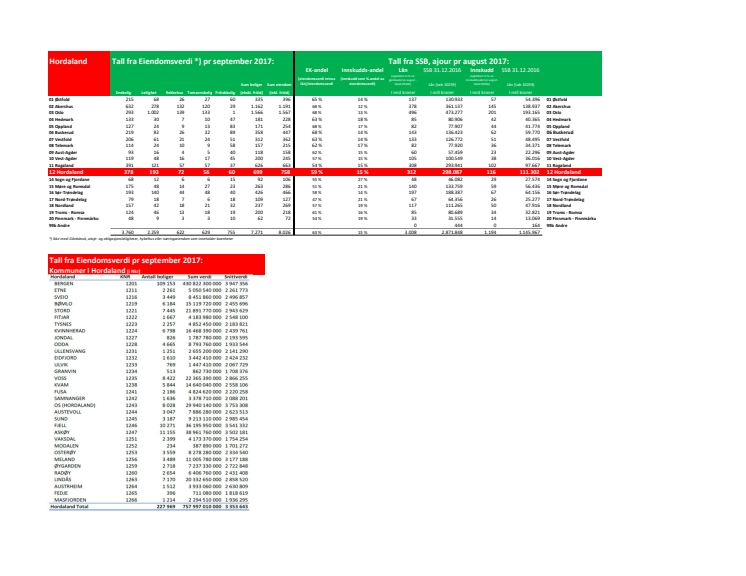Select municipality name 'ASKØY'
Viewport: 746px width, 576px height.
[x=62, y=432]
